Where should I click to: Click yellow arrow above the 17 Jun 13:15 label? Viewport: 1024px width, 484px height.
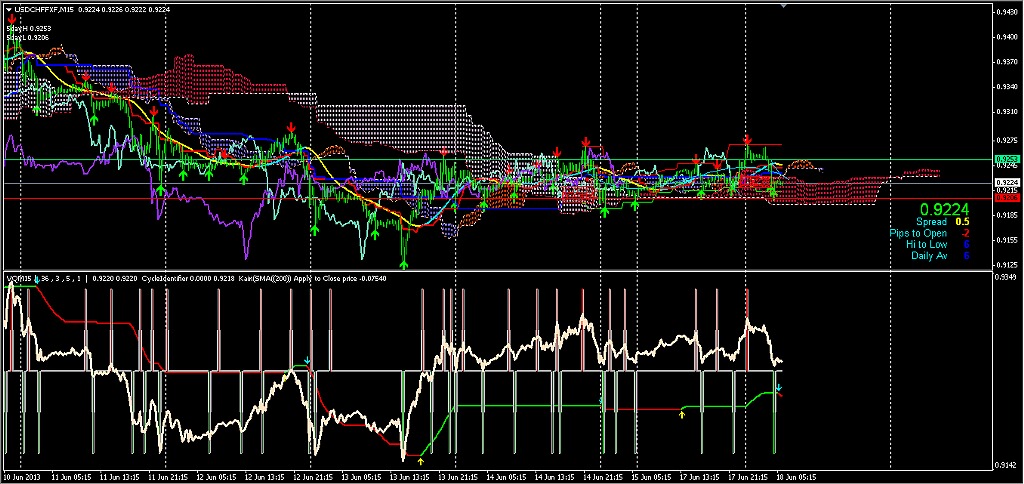tap(682, 412)
